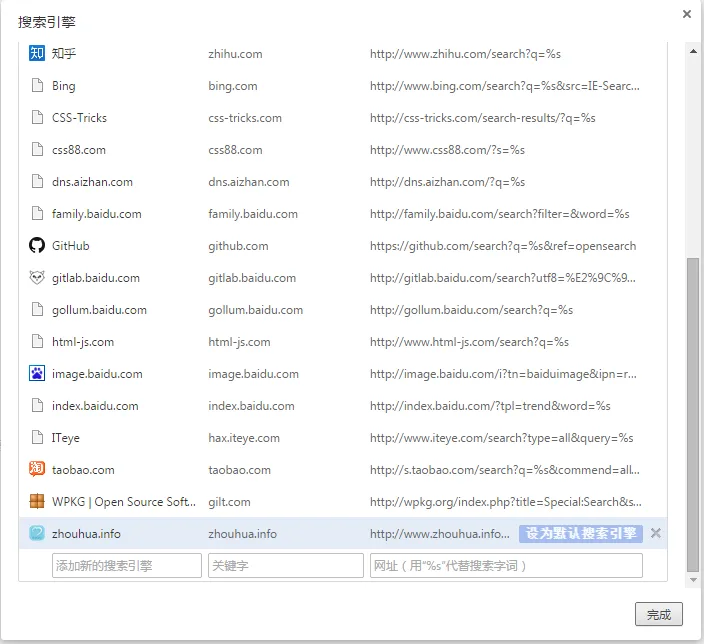
Task: Click the gollum.baidu.com keyword cell
Action: pyautogui.click(x=255, y=310)
